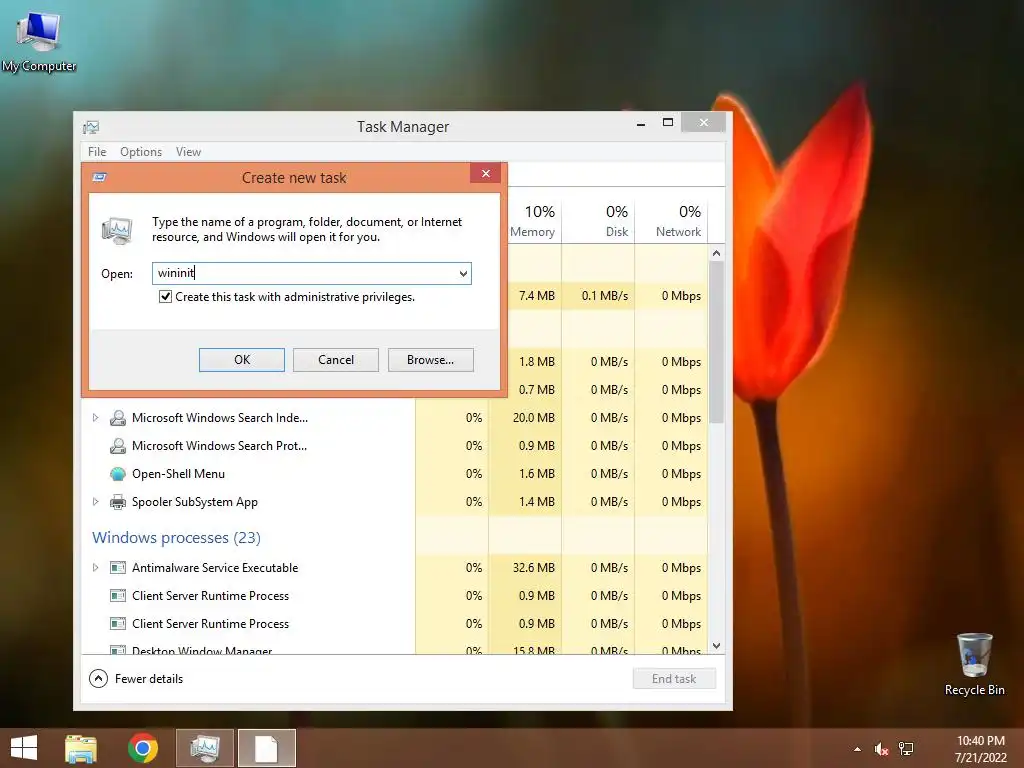Open the File menu in Task Manager
The width and height of the screenshot is (1024, 768).
[x=97, y=152]
